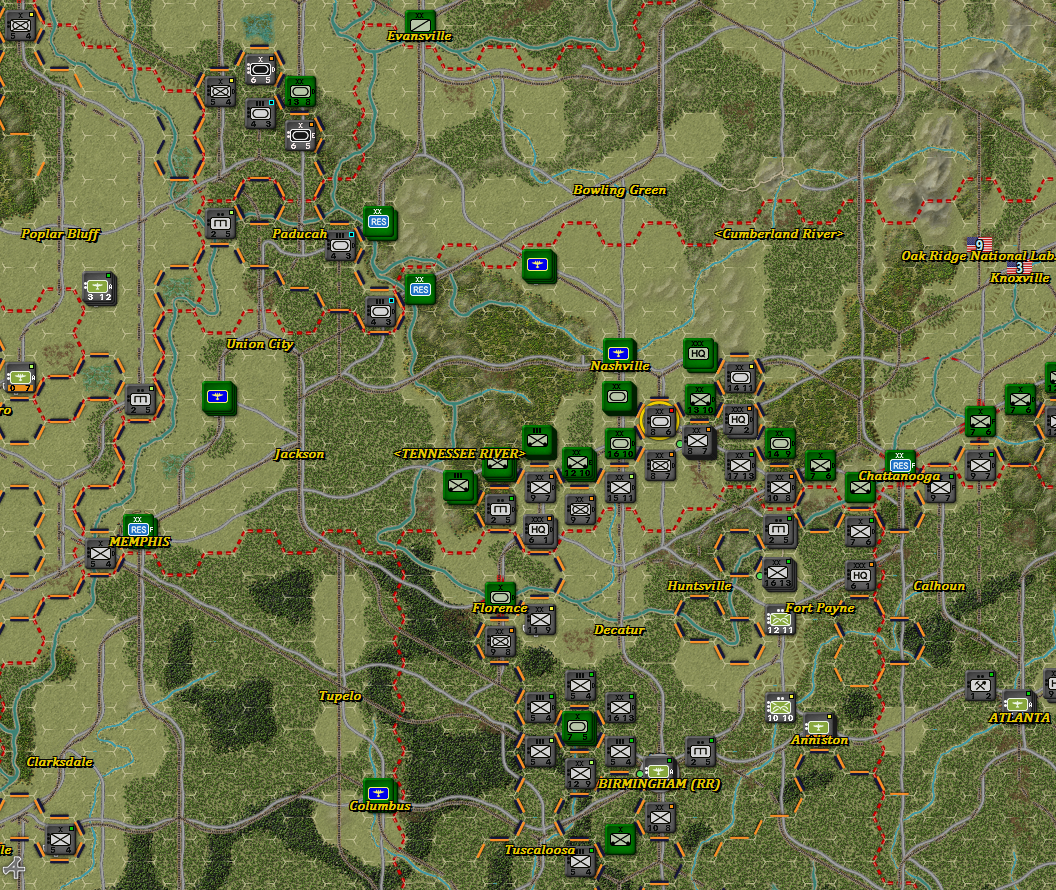Click the air unit above Anniston label

point(818,727)
